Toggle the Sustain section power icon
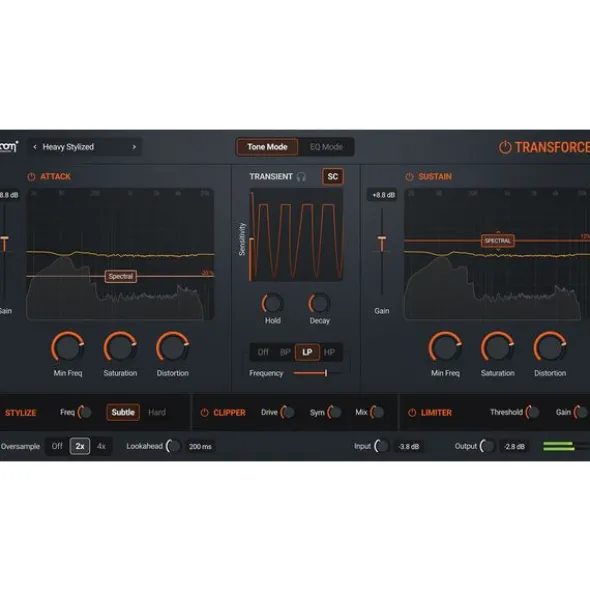The height and width of the screenshot is (591, 590). point(409,177)
